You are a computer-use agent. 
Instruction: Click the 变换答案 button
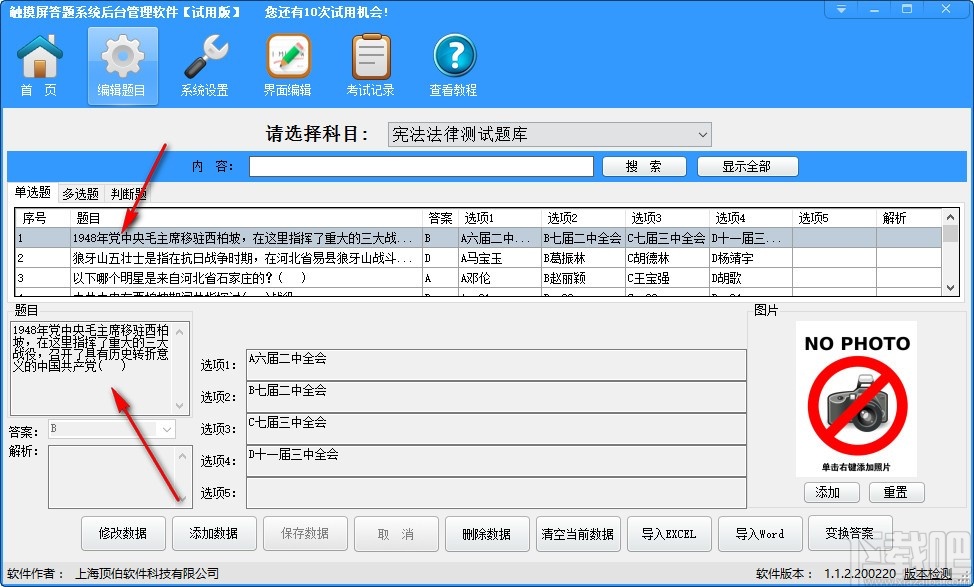(x=850, y=533)
